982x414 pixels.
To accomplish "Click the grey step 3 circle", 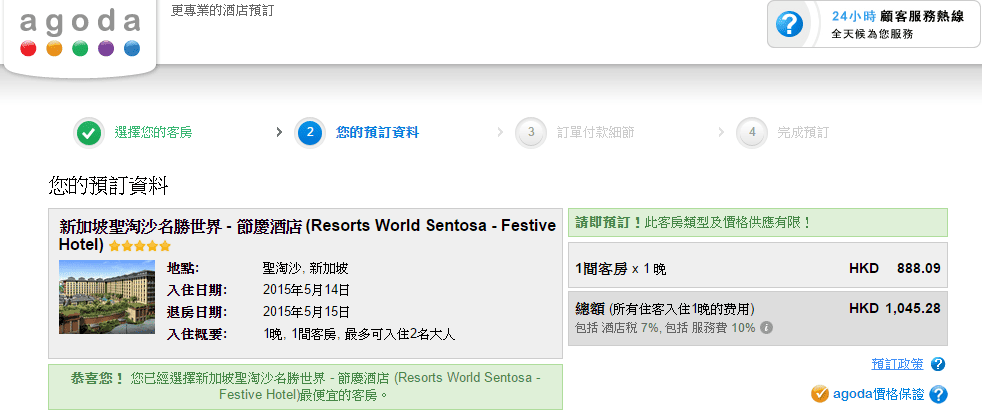I will click(530, 132).
